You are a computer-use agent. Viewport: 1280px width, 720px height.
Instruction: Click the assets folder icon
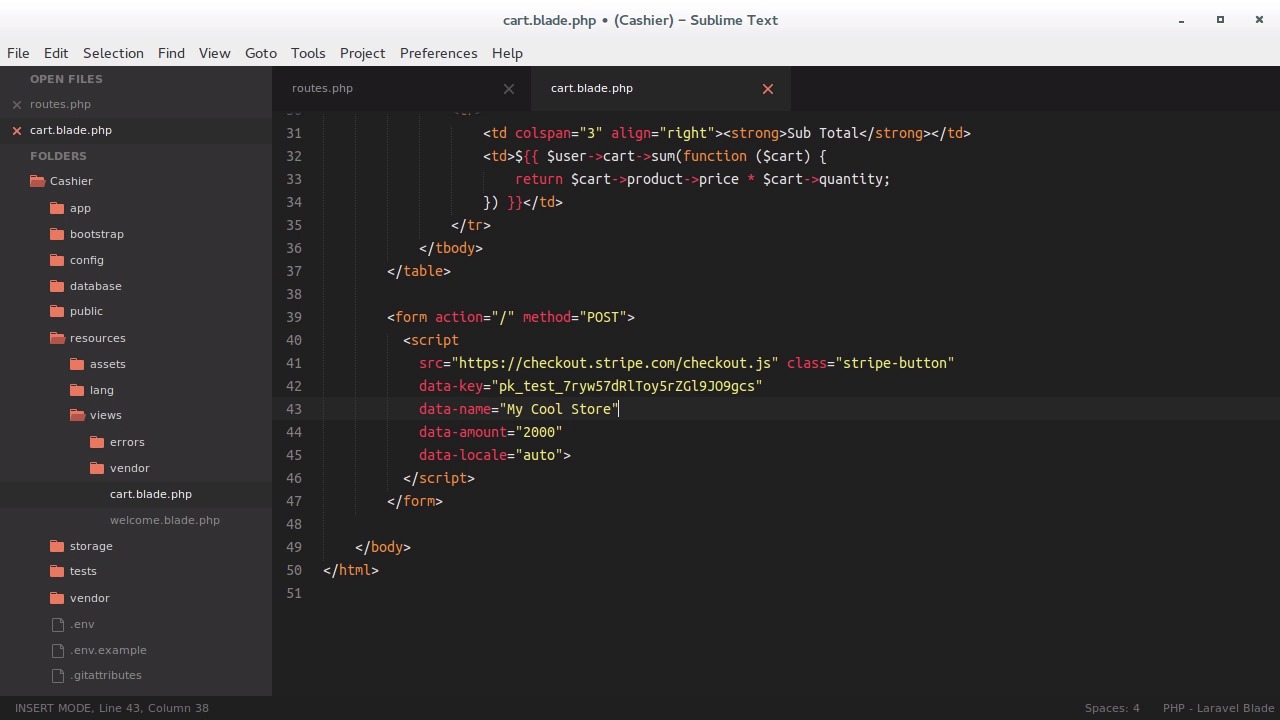(77, 364)
